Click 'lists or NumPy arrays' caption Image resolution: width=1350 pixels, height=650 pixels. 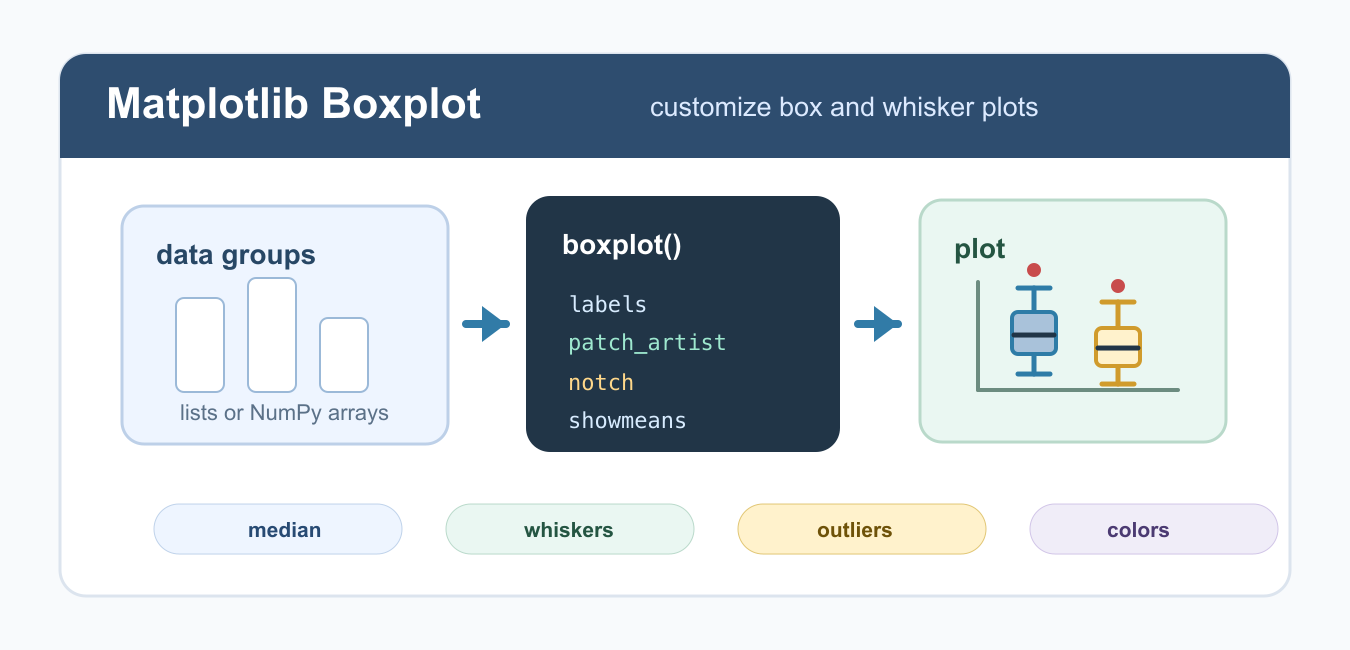[x=284, y=412]
